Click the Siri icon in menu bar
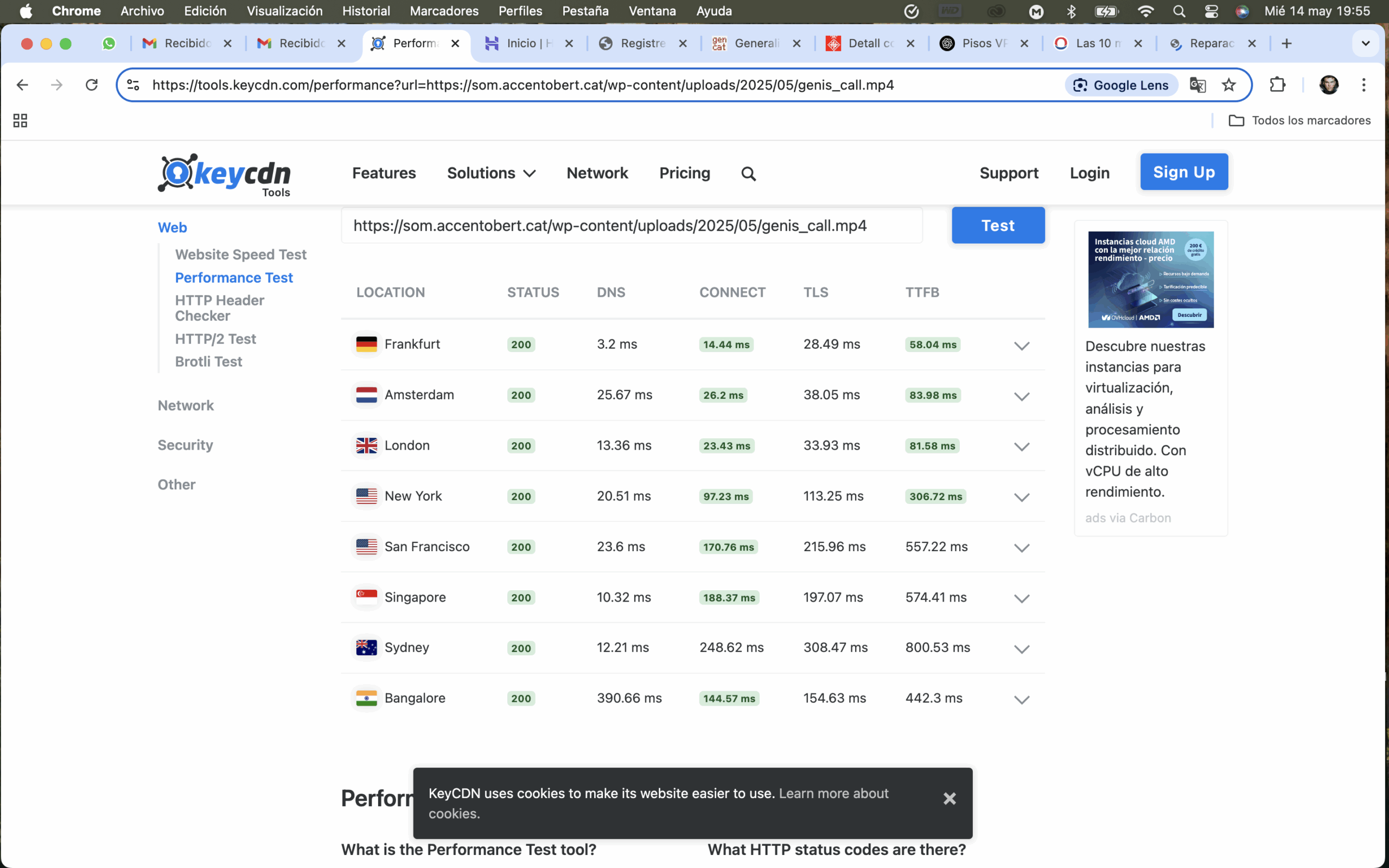The image size is (1389, 868). 1242,11
